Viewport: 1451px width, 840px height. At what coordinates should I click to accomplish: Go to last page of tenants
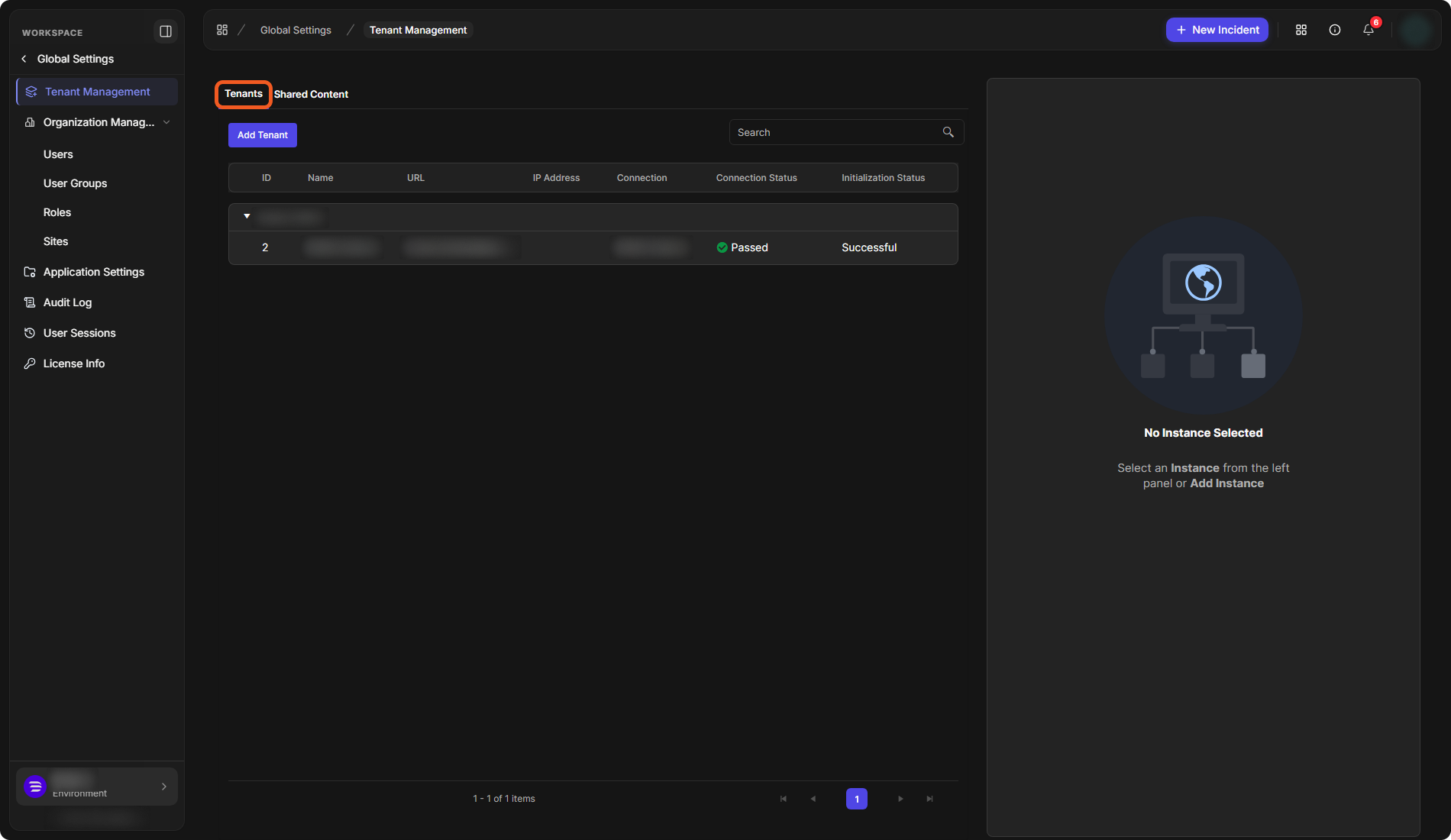click(930, 799)
